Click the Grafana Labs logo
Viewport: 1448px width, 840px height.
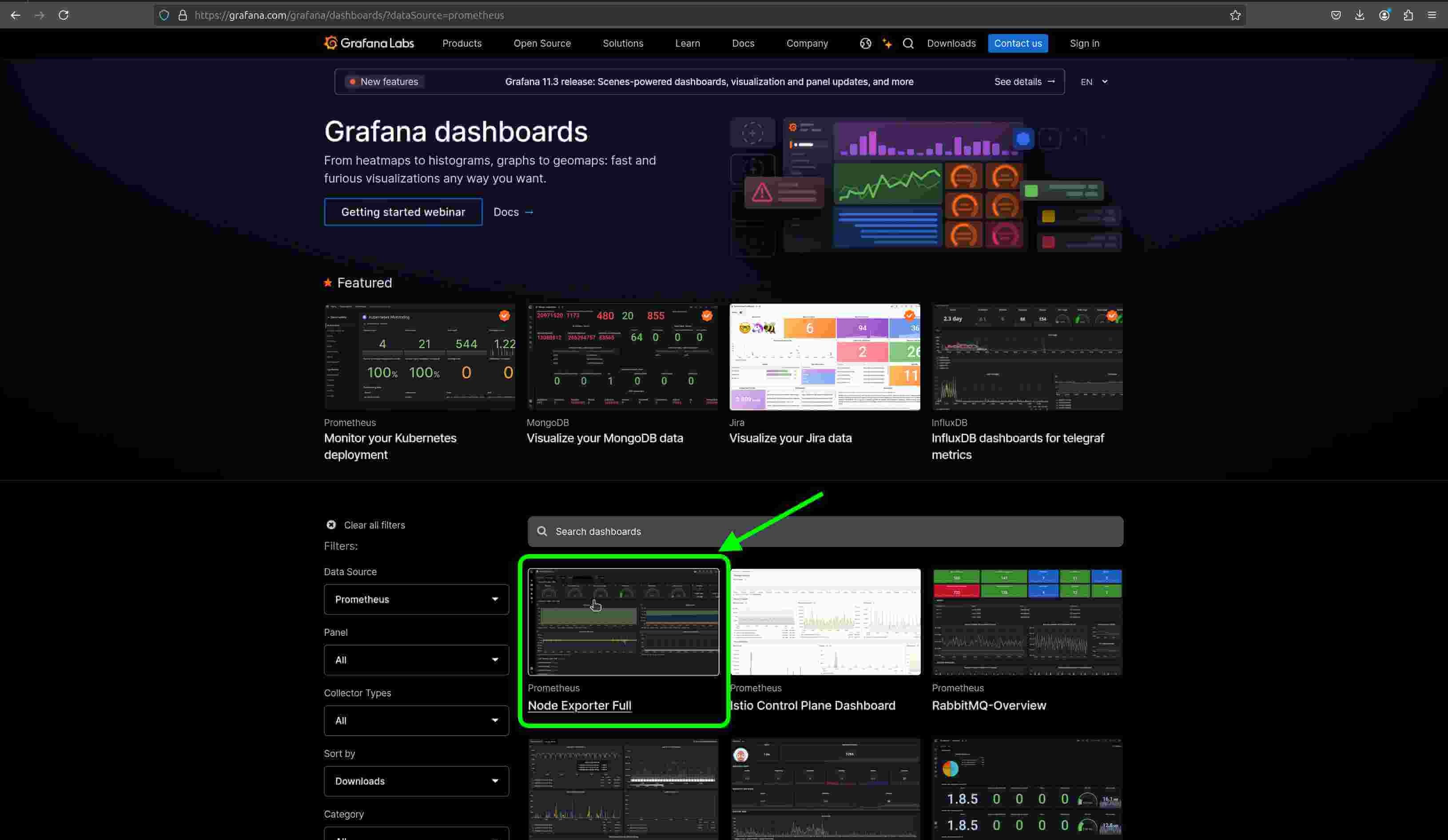pyautogui.click(x=368, y=43)
